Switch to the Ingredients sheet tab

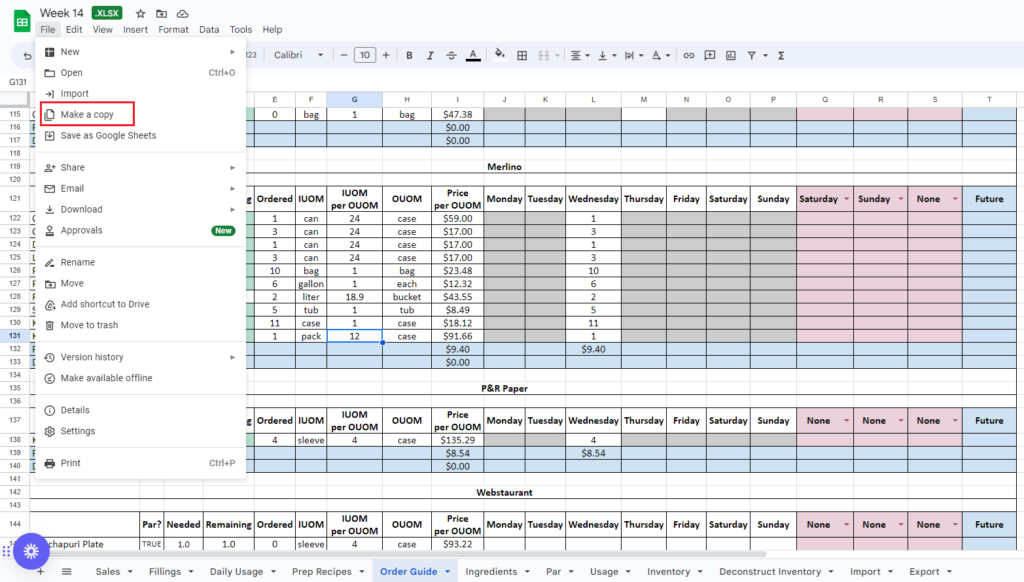point(491,571)
